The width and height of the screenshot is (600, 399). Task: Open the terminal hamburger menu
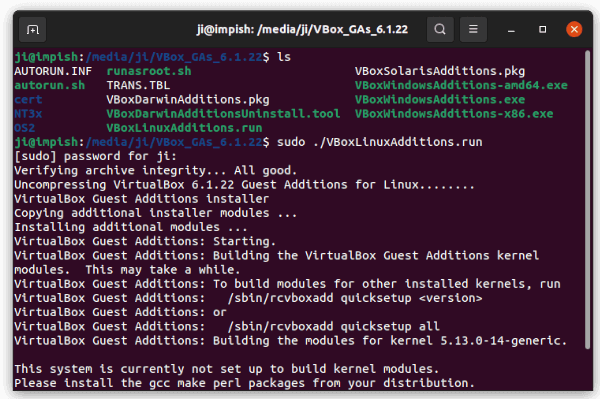473,29
